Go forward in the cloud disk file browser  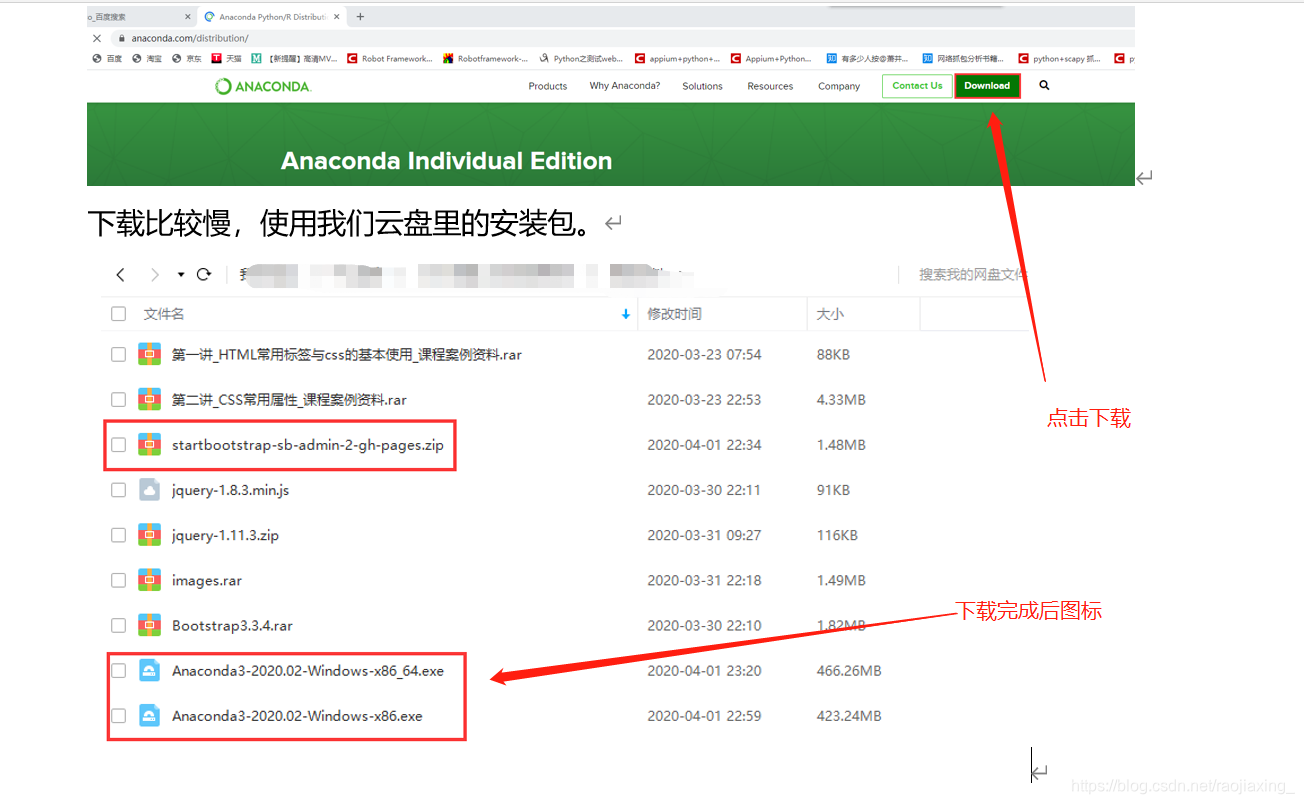154,274
